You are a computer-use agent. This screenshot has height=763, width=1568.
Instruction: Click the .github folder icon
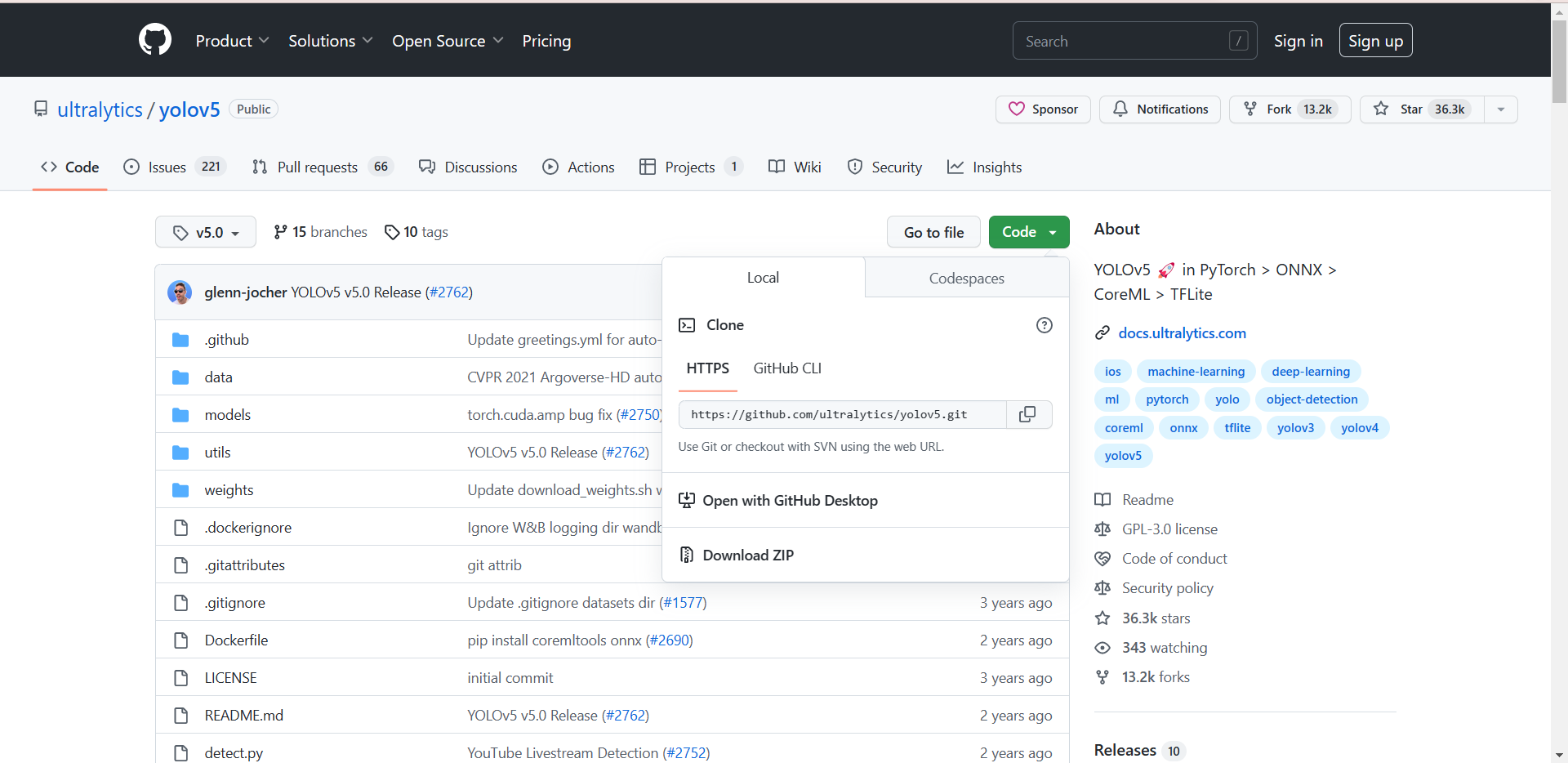pos(180,340)
